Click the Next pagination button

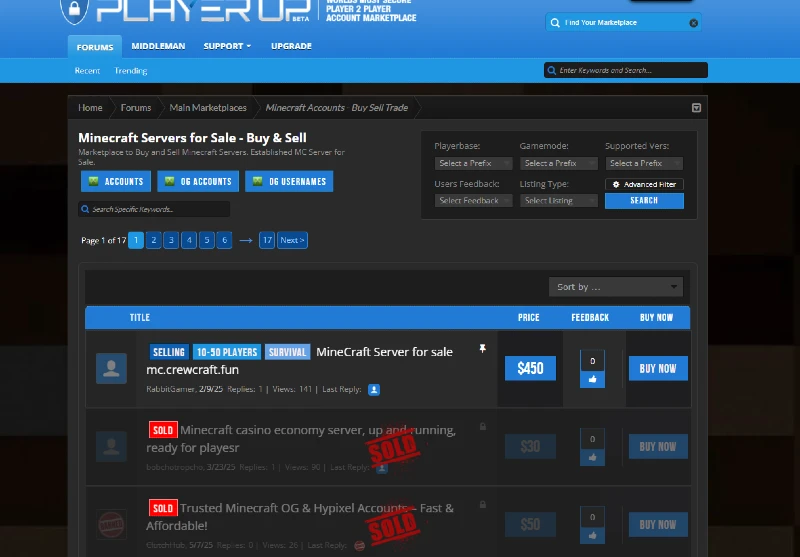[292, 240]
